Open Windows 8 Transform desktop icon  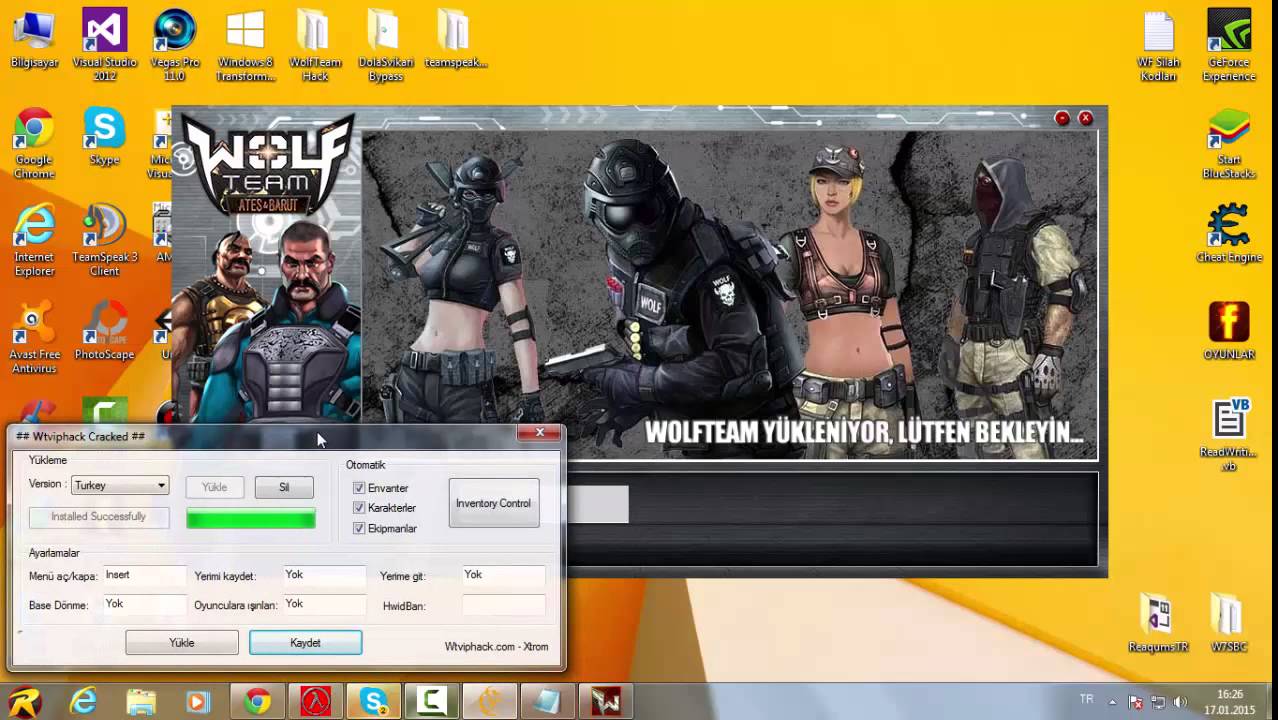pyautogui.click(x=245, y=45)
